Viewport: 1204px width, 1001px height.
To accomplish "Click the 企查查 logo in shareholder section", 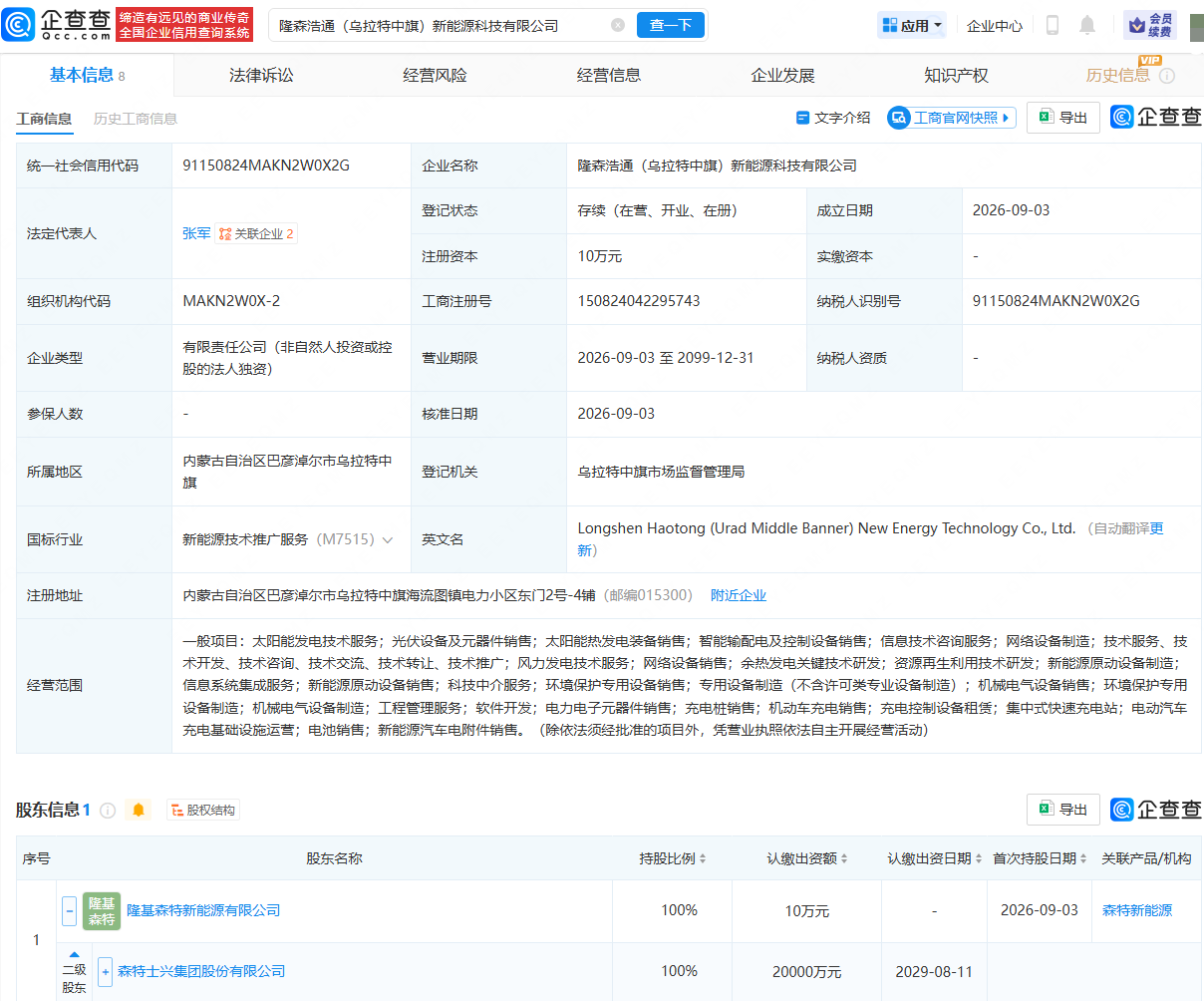I will [1156, 810].
